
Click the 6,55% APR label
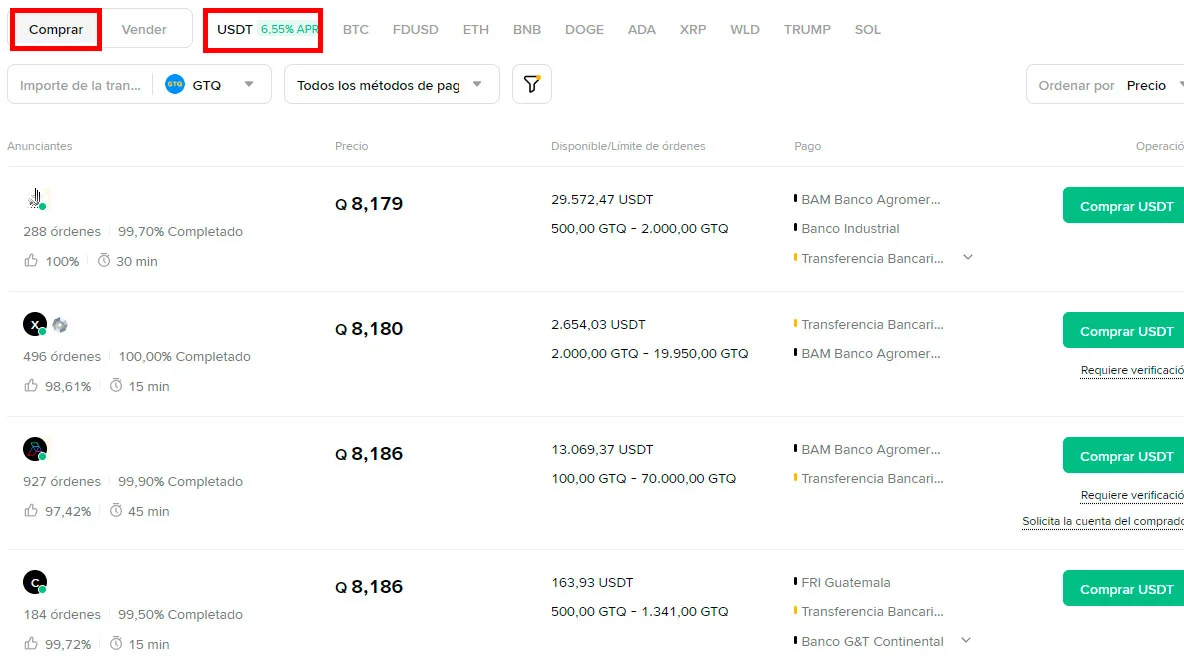(x=289, y=29)
